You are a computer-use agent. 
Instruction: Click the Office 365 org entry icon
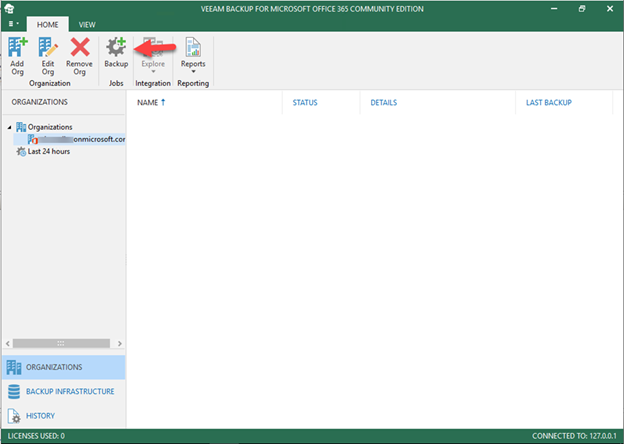coord(33,139)
